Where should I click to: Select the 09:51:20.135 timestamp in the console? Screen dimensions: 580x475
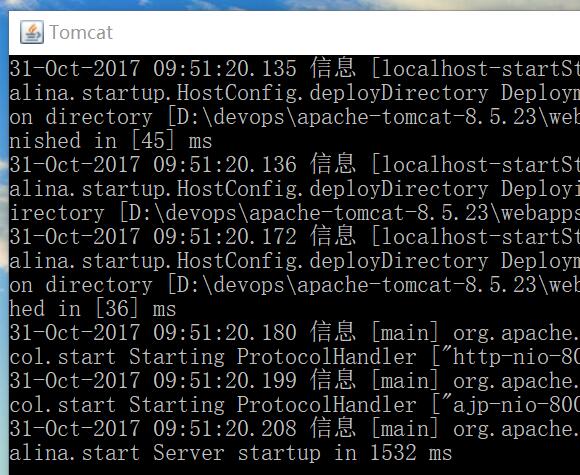click(x=225, y=69)
